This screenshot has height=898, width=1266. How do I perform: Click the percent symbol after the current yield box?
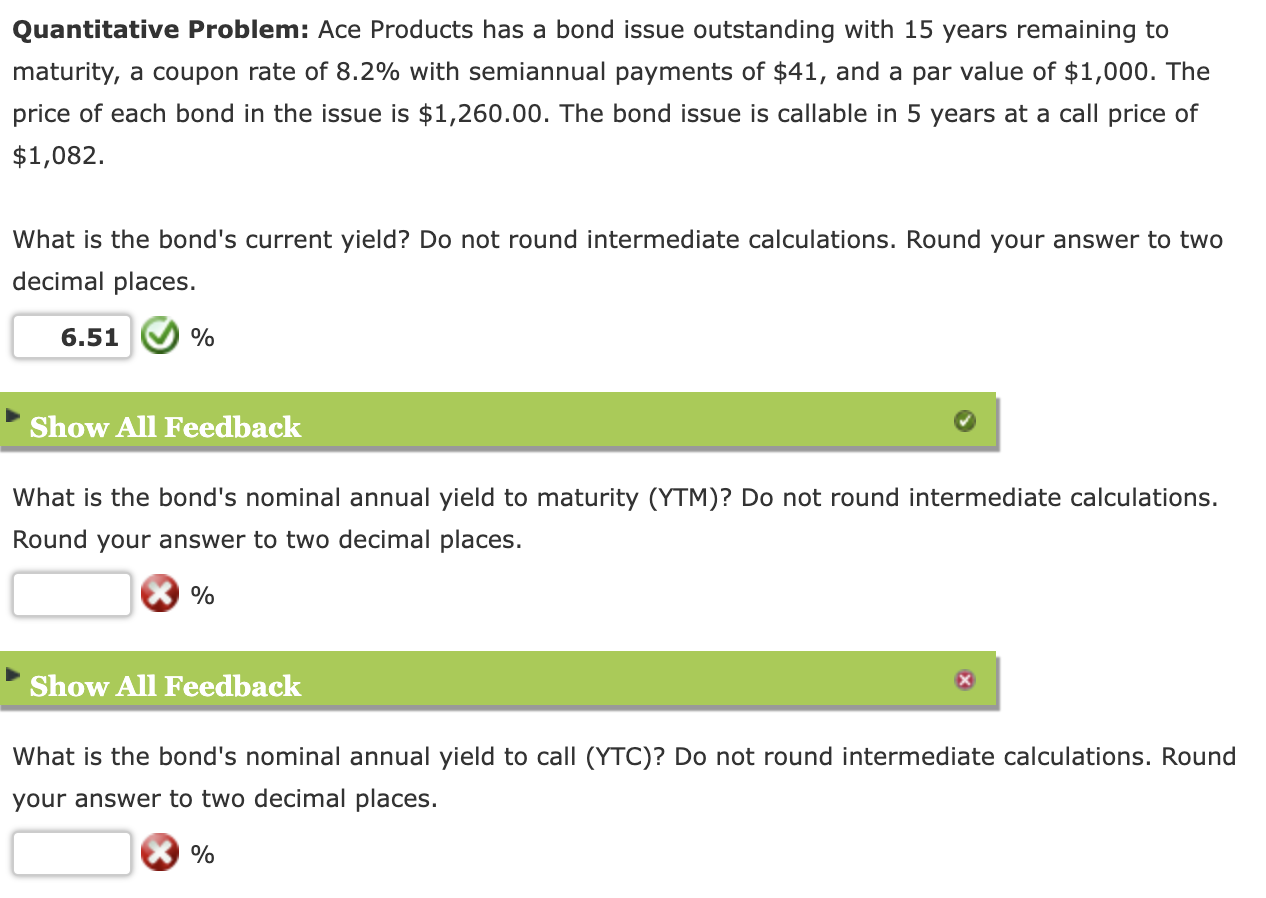pos(202,338)
